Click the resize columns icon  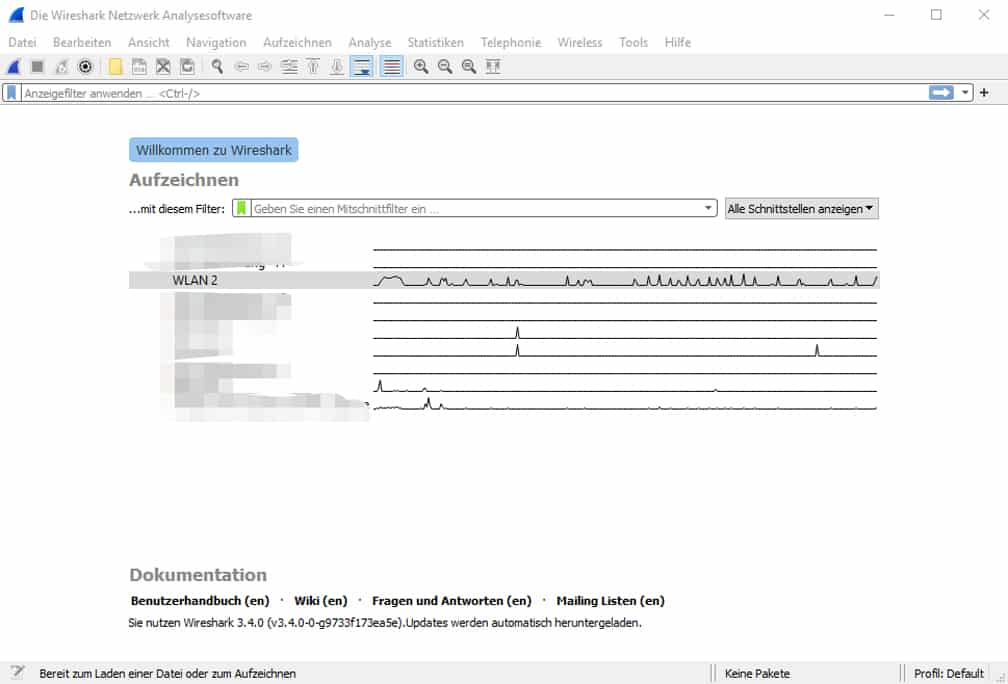[x=493, y=66]
